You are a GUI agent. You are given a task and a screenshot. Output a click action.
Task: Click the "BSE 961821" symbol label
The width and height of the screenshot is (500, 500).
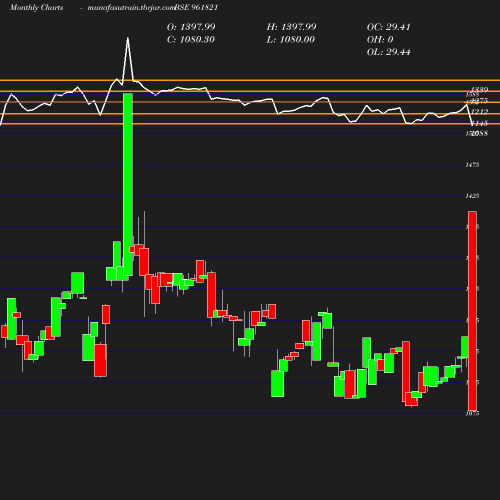click(197, 8)
